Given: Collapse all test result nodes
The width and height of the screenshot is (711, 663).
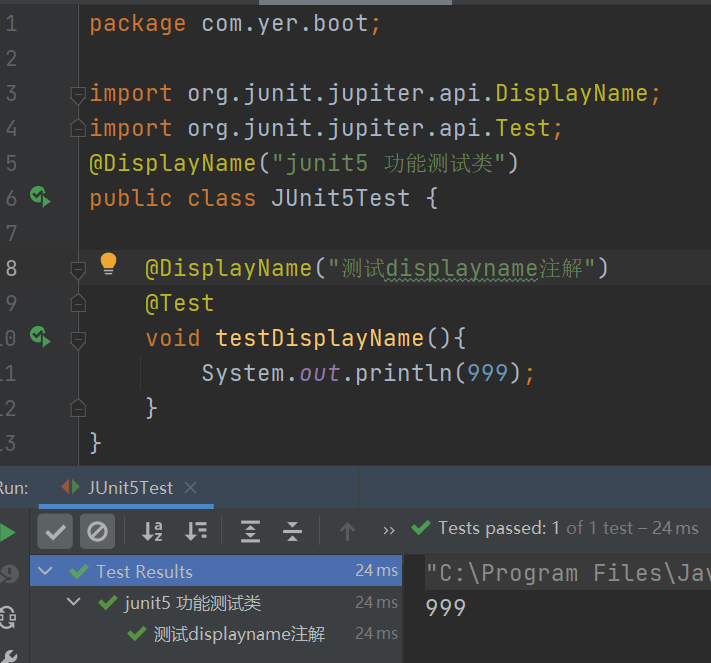Looking at the screenshot, I should 292,531.
